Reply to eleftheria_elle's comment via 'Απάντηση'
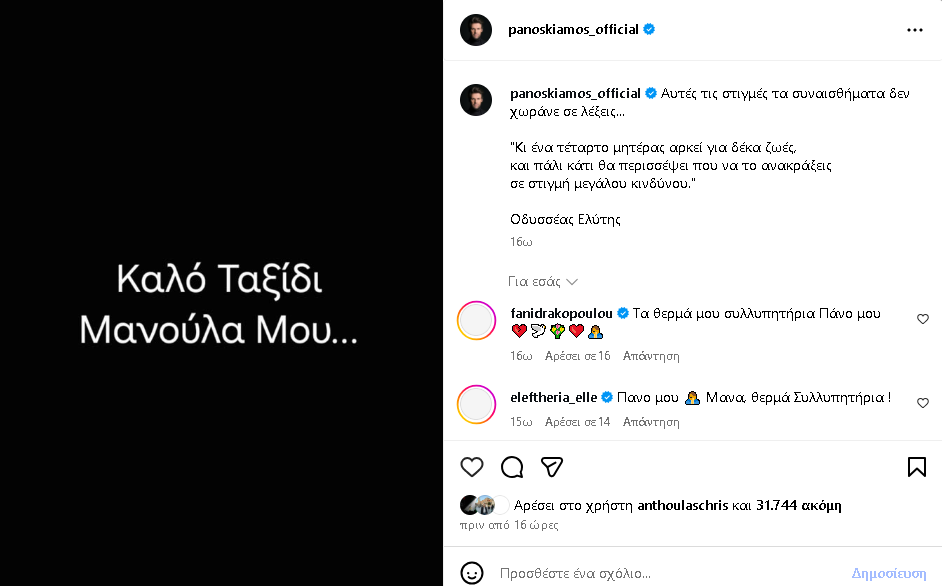Screen dimensions: 942x586 (x=651, y=422)
